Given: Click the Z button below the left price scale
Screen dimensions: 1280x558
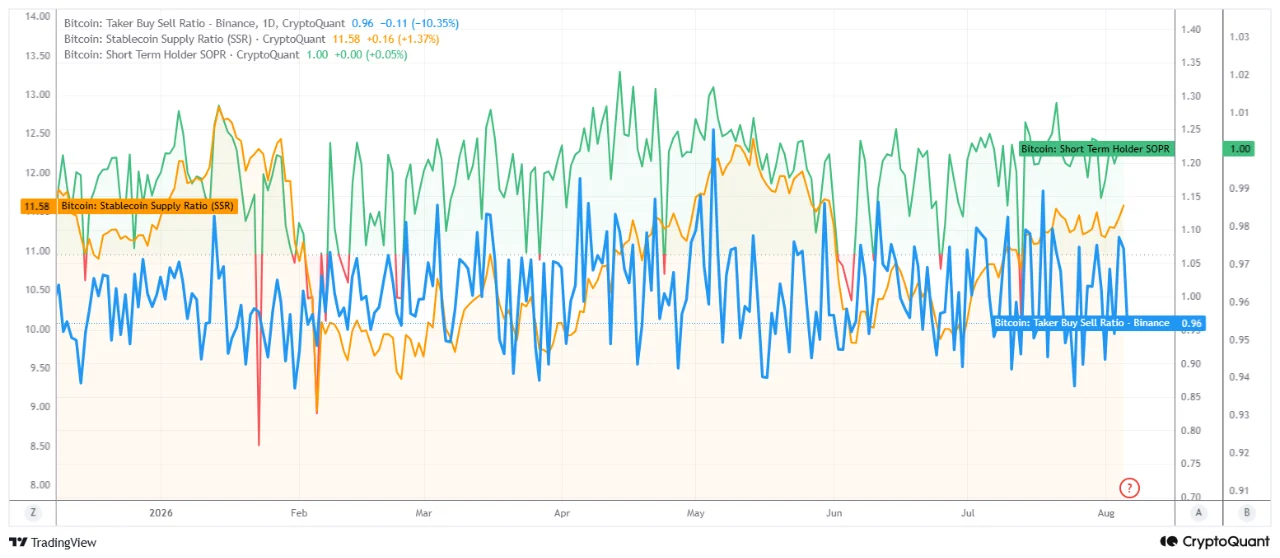Looking at the screenshot, I should click(x=33, y=512).
